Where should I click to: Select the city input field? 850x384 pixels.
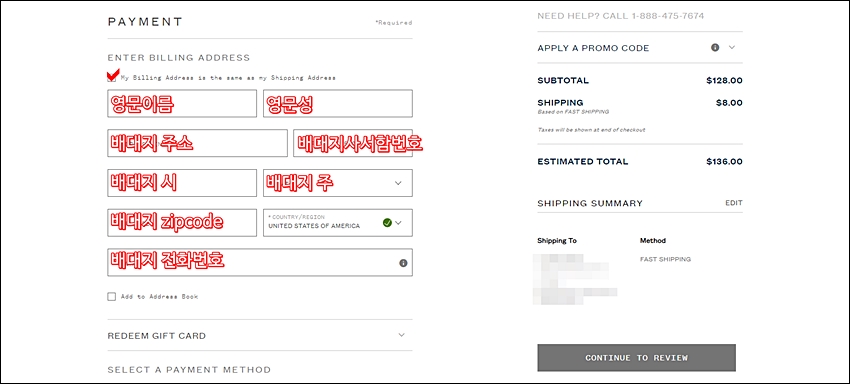[x=182, y=183]
